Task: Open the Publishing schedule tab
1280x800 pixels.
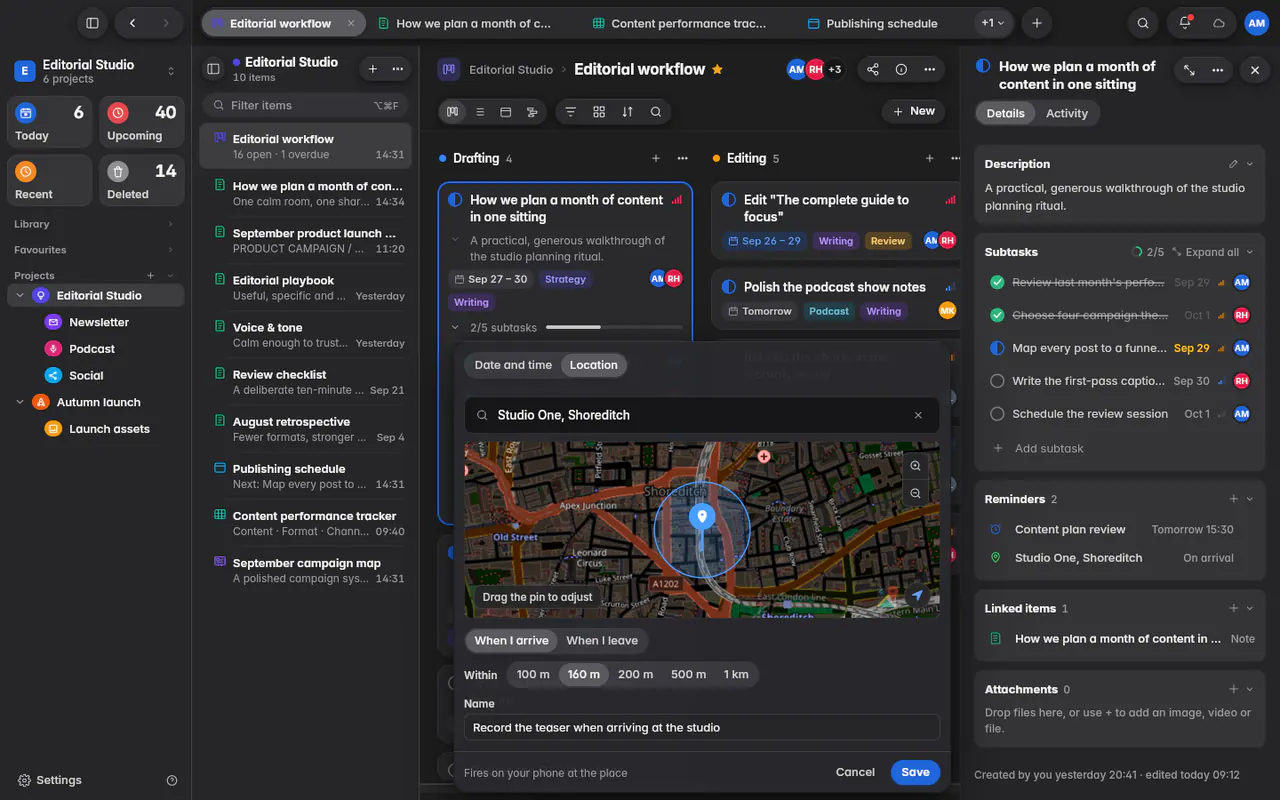Action: (x=872, y=23)
